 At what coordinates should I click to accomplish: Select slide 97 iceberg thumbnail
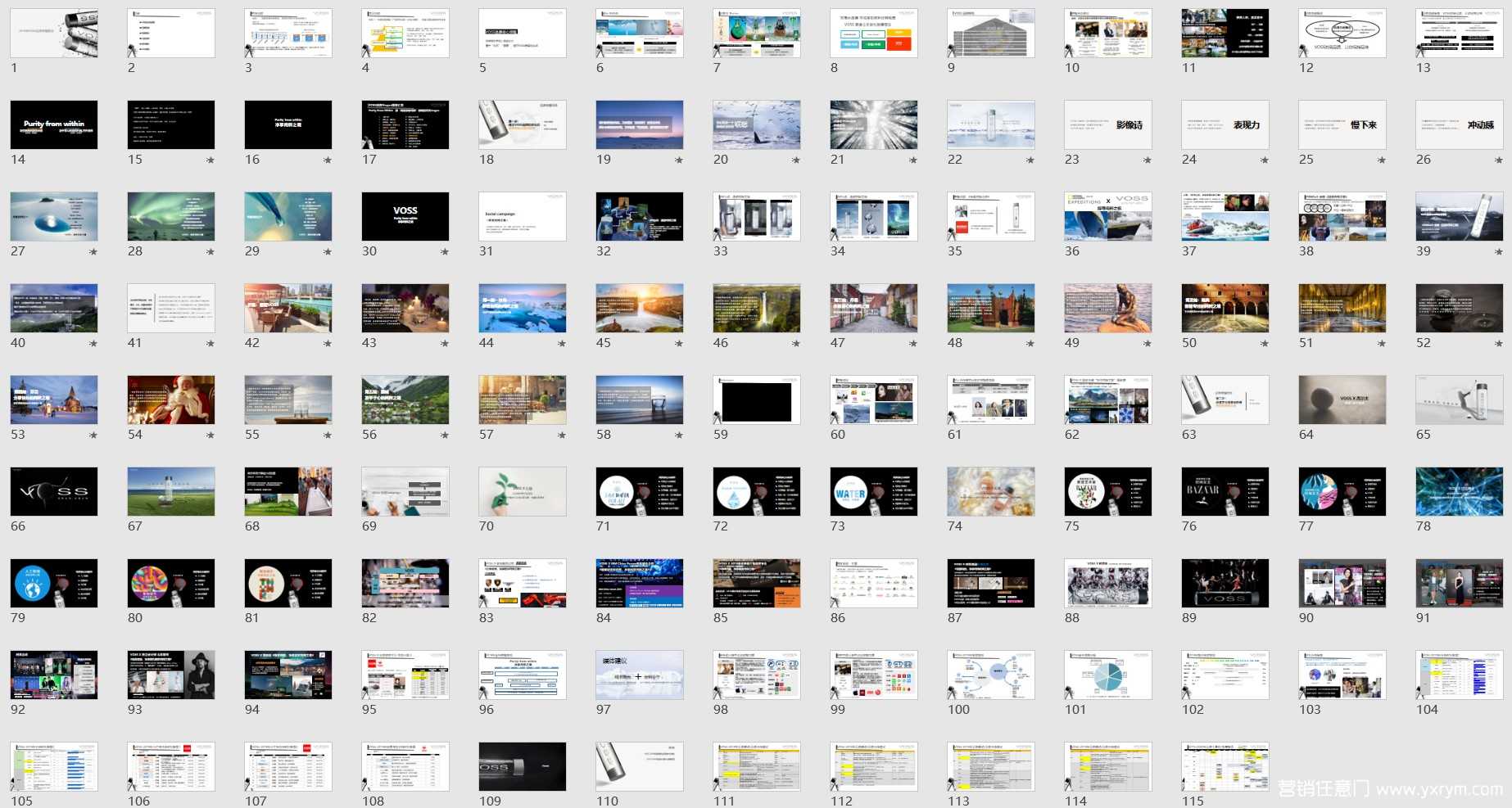(x=640, y=675)
